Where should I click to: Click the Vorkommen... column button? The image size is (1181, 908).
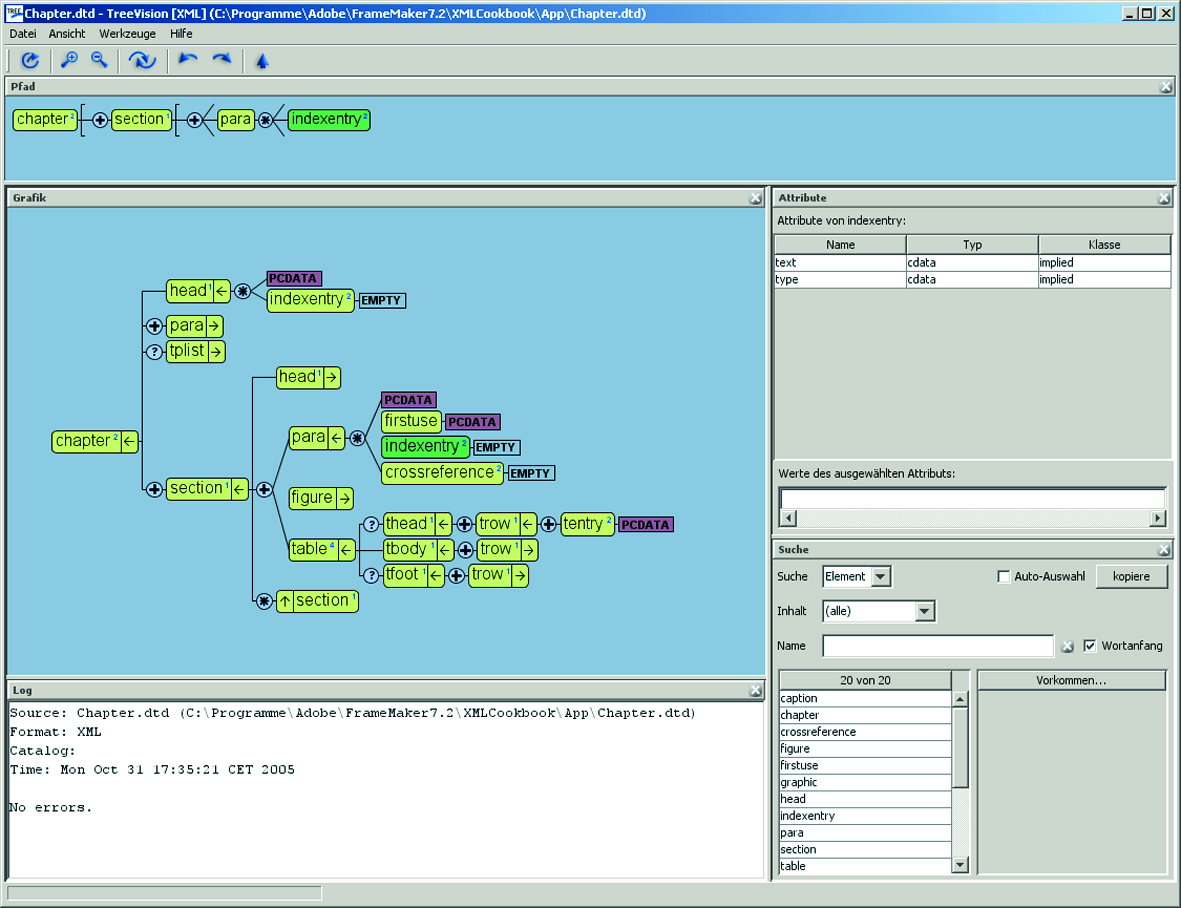click(1071, 681)
